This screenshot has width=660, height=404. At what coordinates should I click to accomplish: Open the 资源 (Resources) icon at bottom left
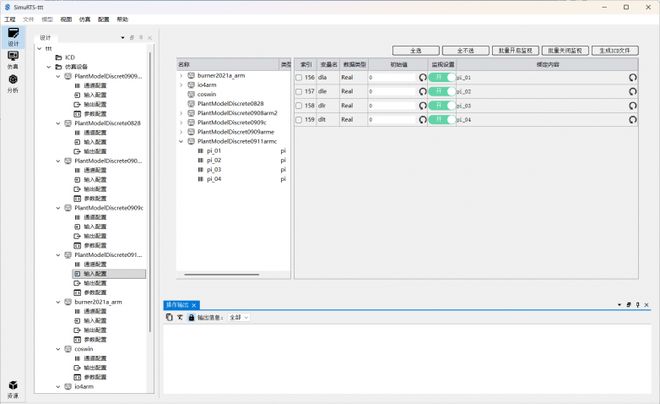(x=13, y=387)
